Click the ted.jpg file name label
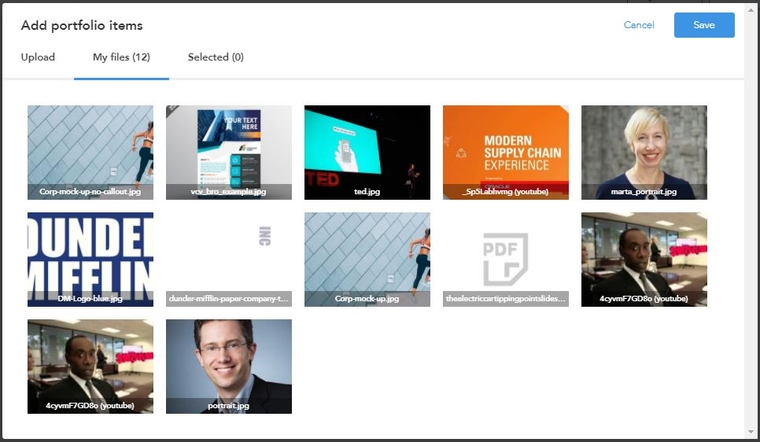 point(367,191)
